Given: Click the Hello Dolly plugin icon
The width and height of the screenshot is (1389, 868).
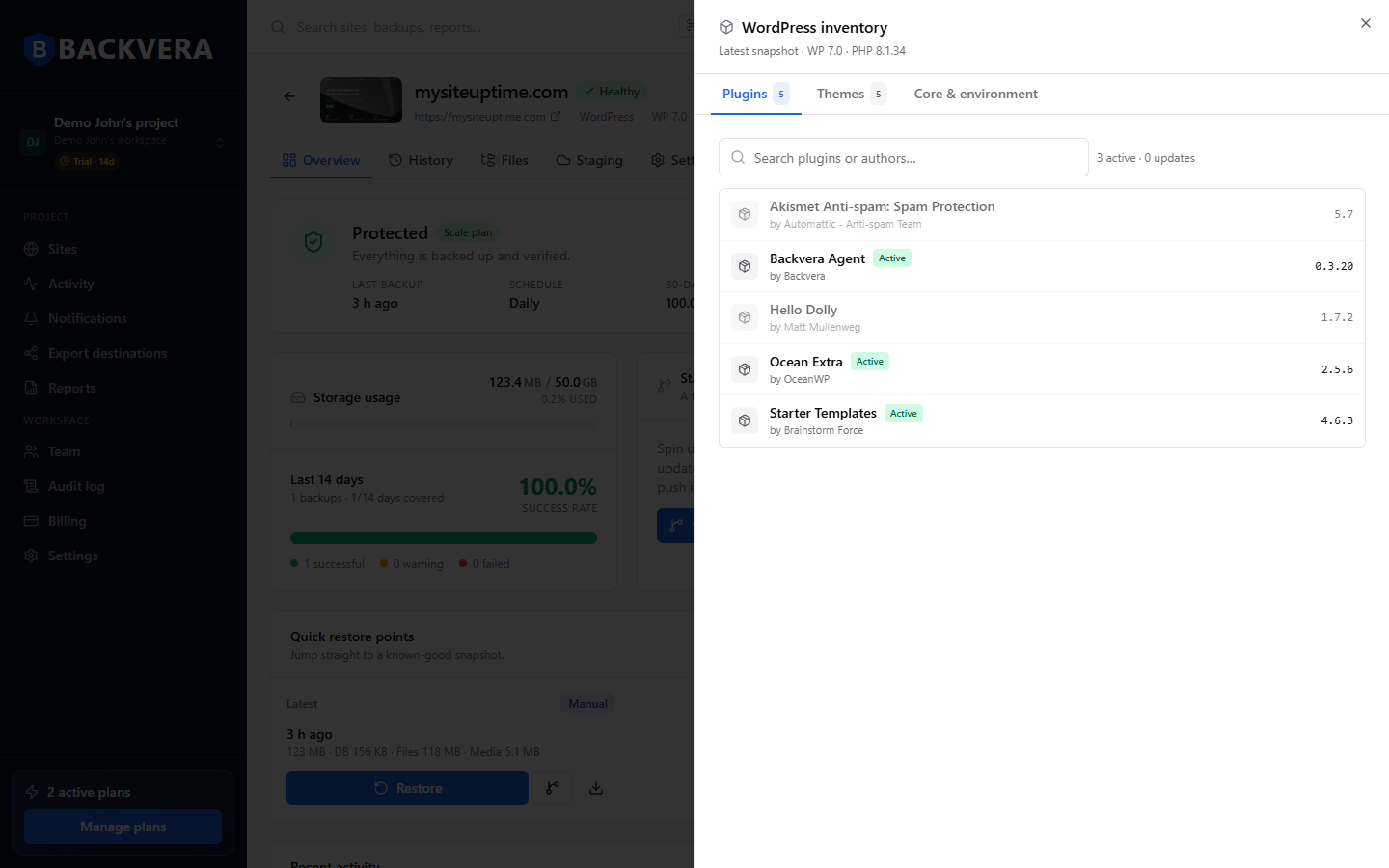Looking at the screenshot, I should point(745,317).
